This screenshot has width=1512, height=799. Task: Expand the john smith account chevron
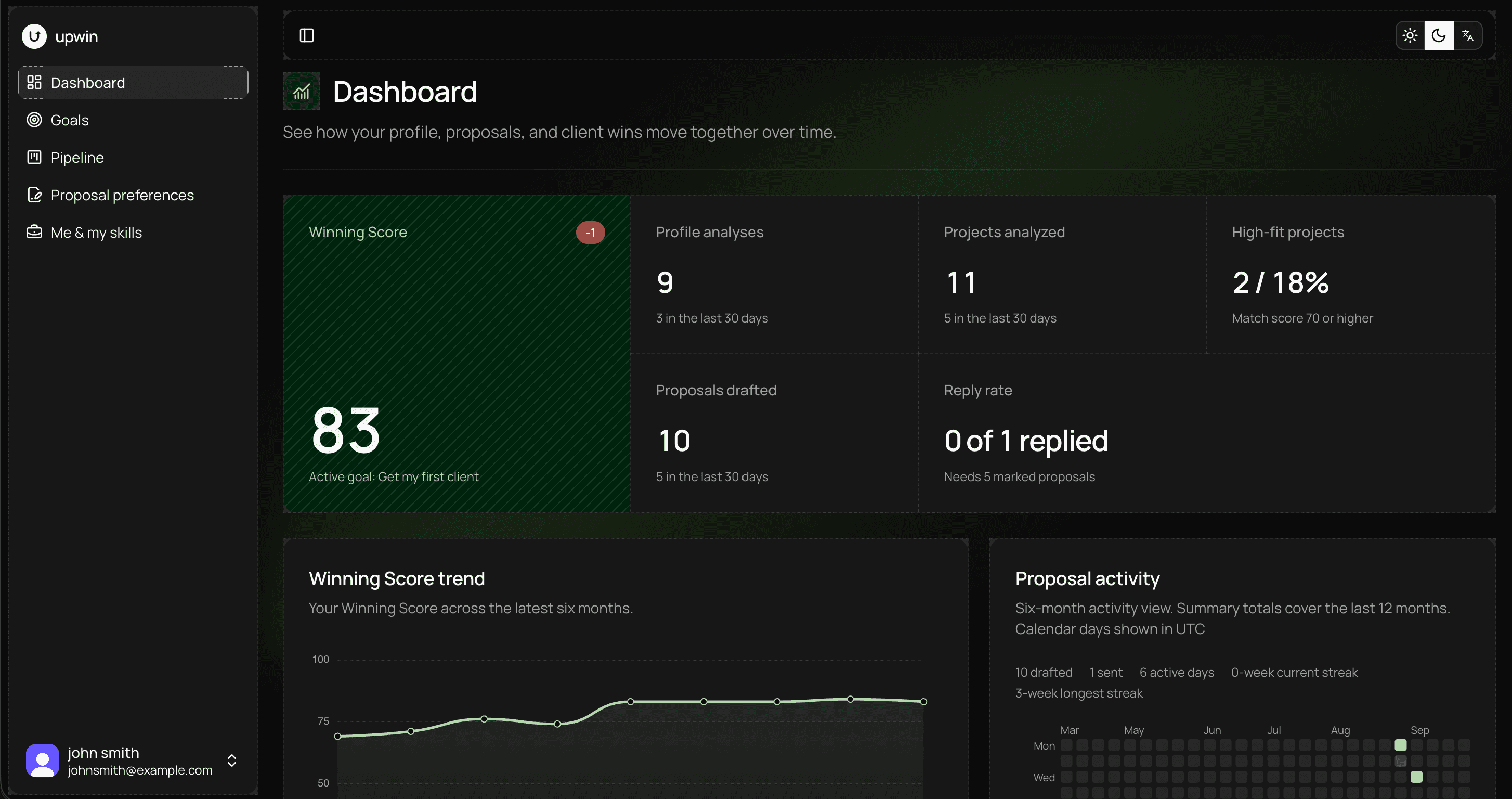tap(232, 761)
